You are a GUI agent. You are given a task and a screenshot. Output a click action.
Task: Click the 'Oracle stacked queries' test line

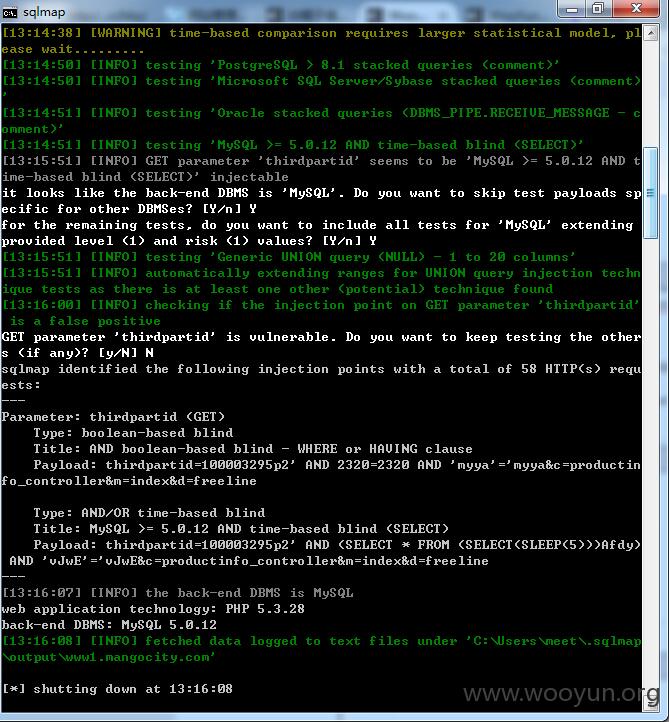click(321, 113)
